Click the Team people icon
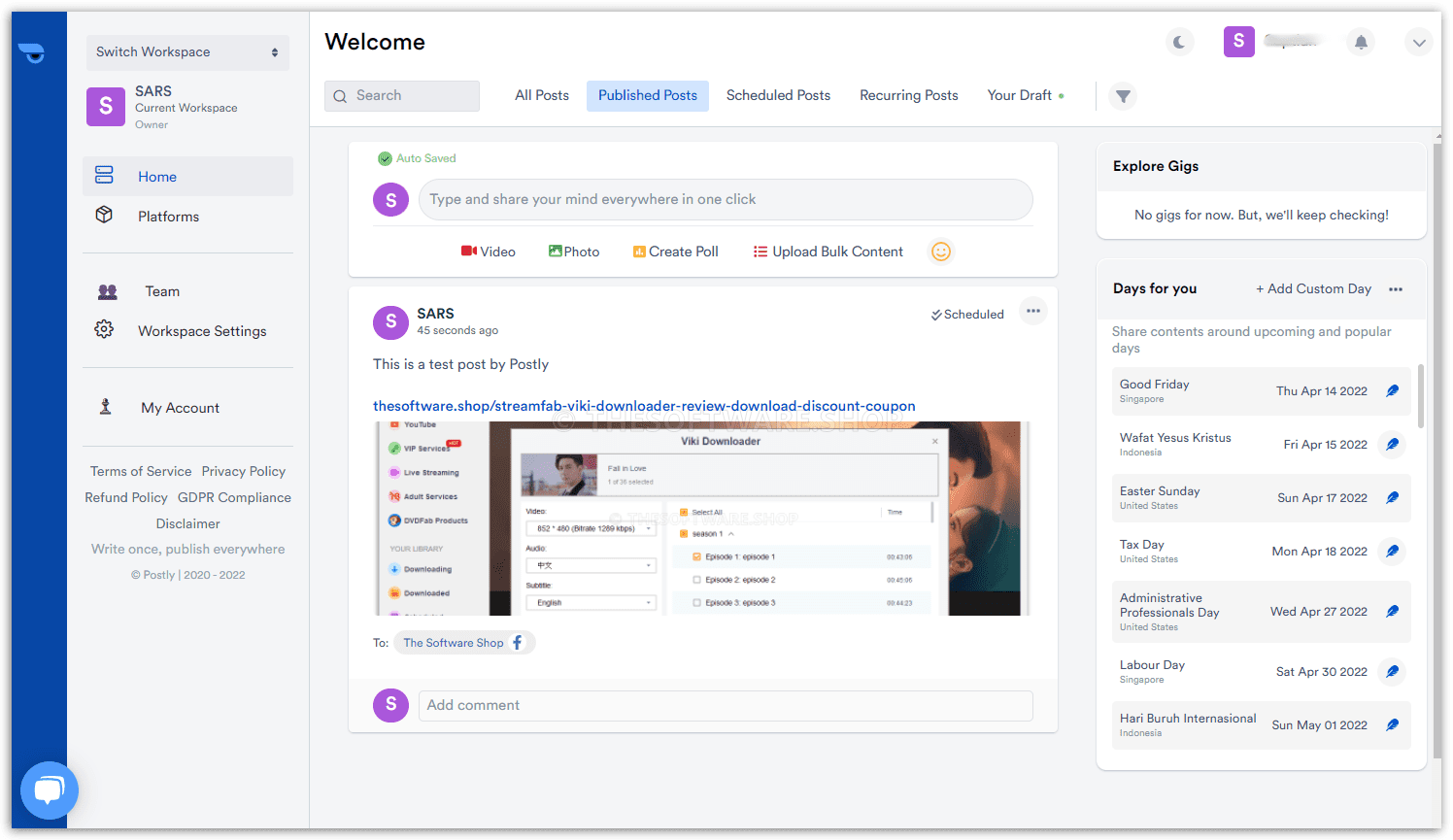This screenshot has width=1453, height=840. 107,291
